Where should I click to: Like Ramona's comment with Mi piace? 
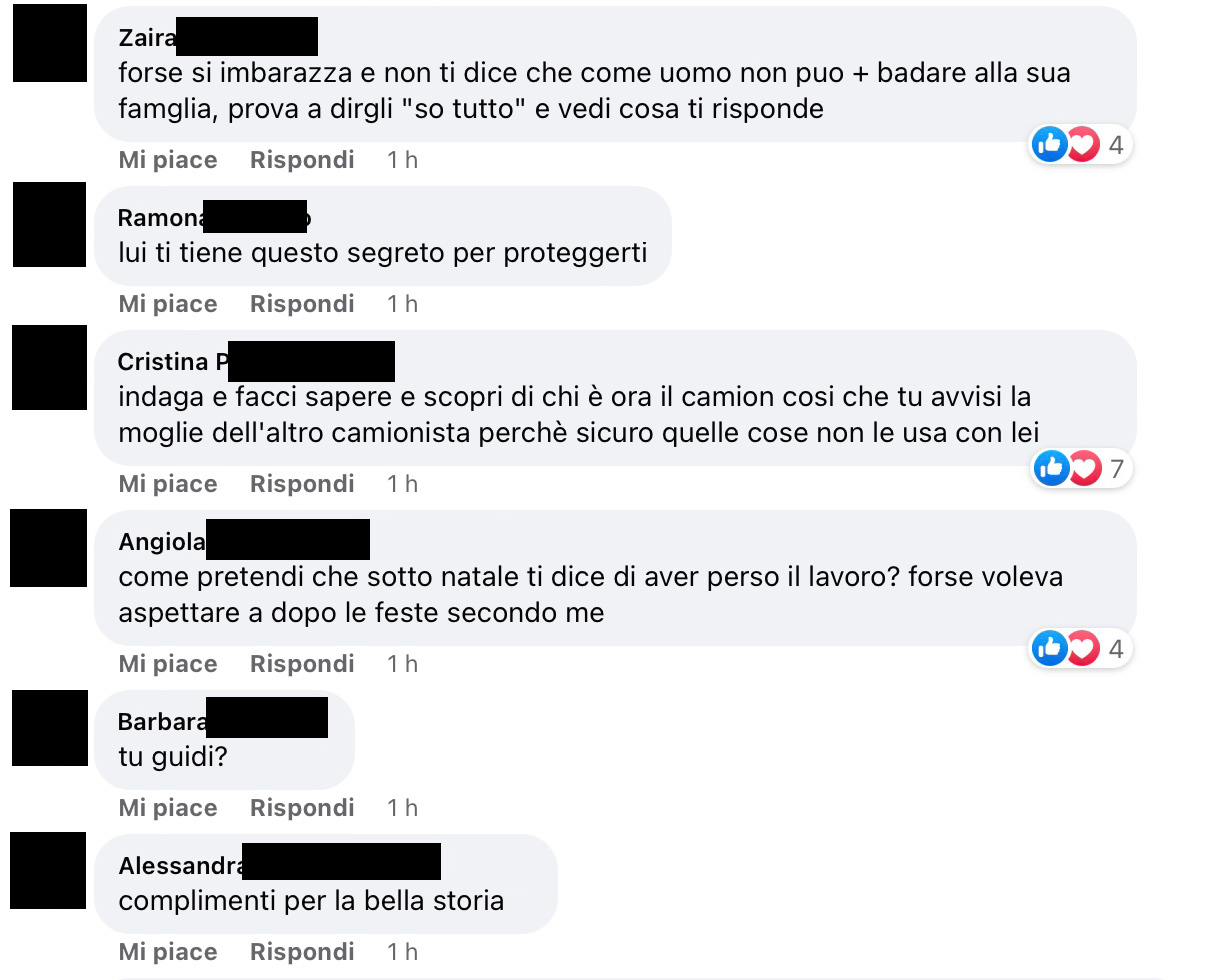pyautogui.click(x=168, y=304)
